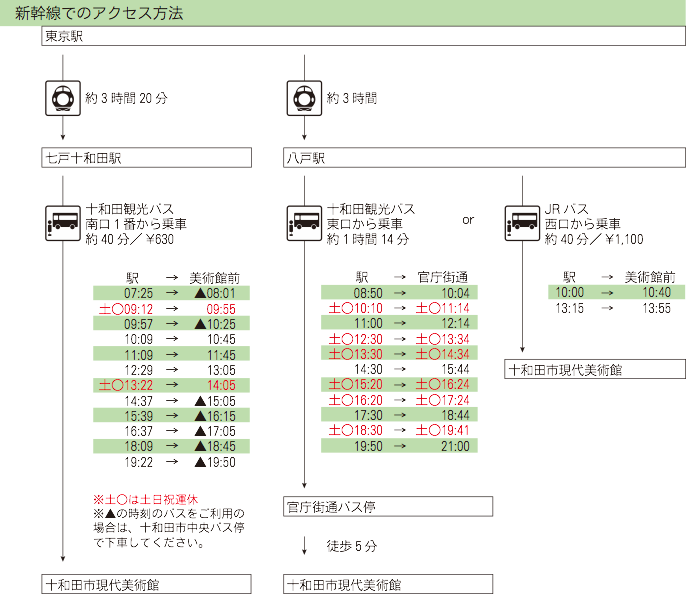
Task: Click the 十和田観光バス icon under 八戸駅
Action: pos(303,222)
